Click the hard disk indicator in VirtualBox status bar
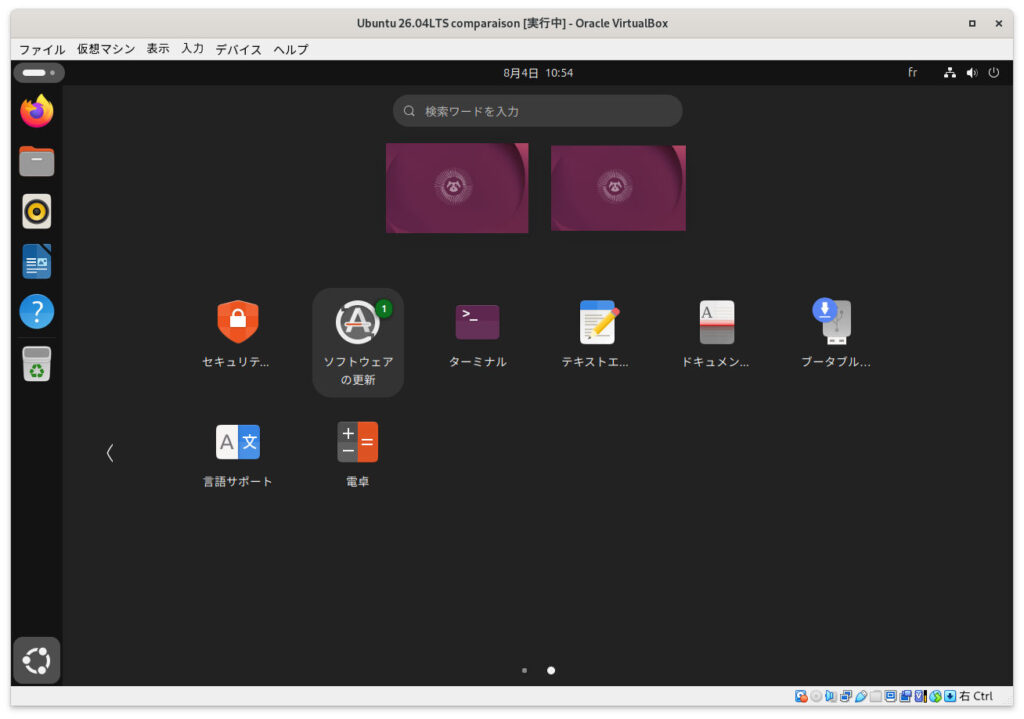 click(x=801, y=696)
